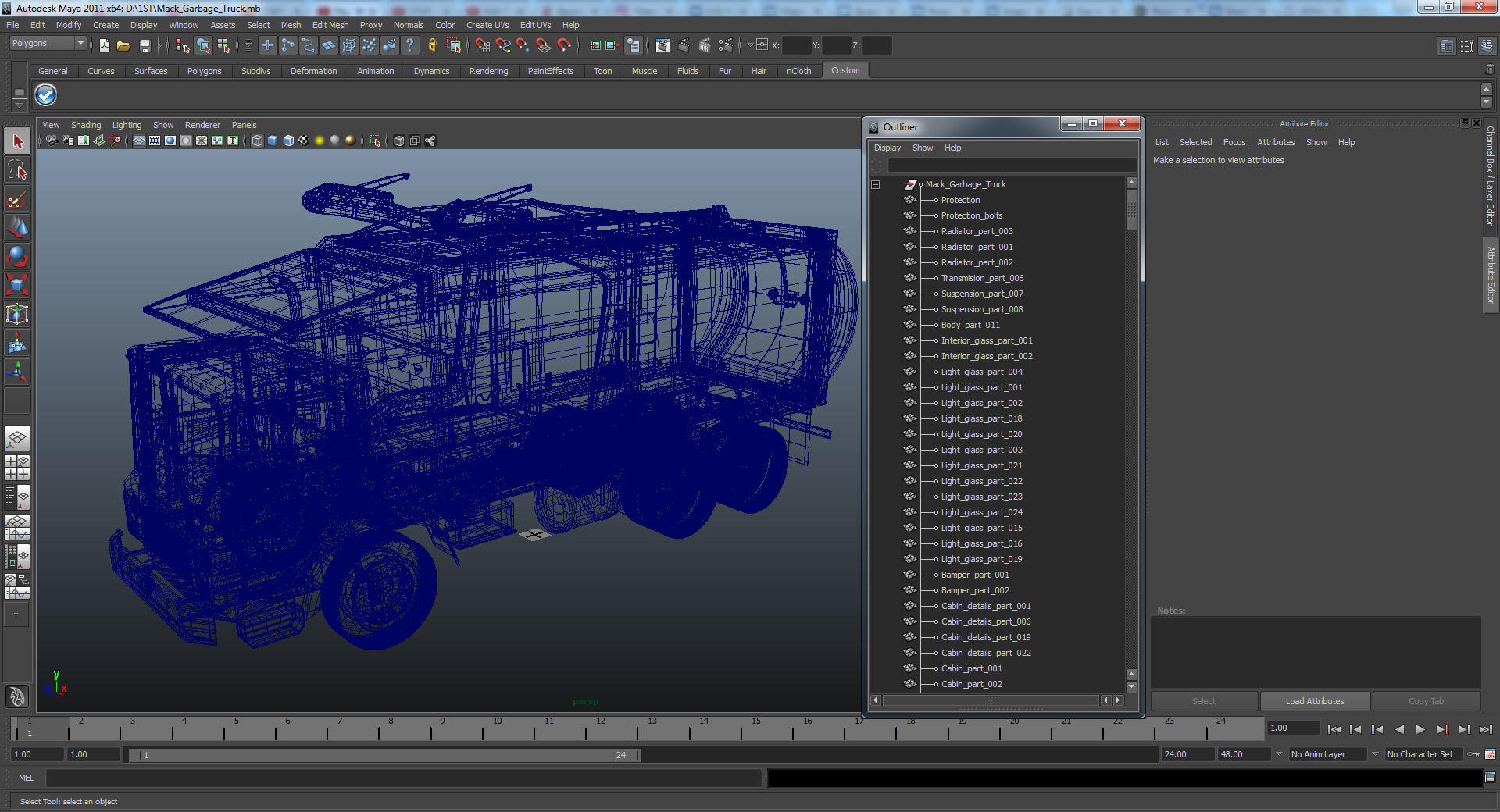Start IPR render icon

[x=705, y=45]
